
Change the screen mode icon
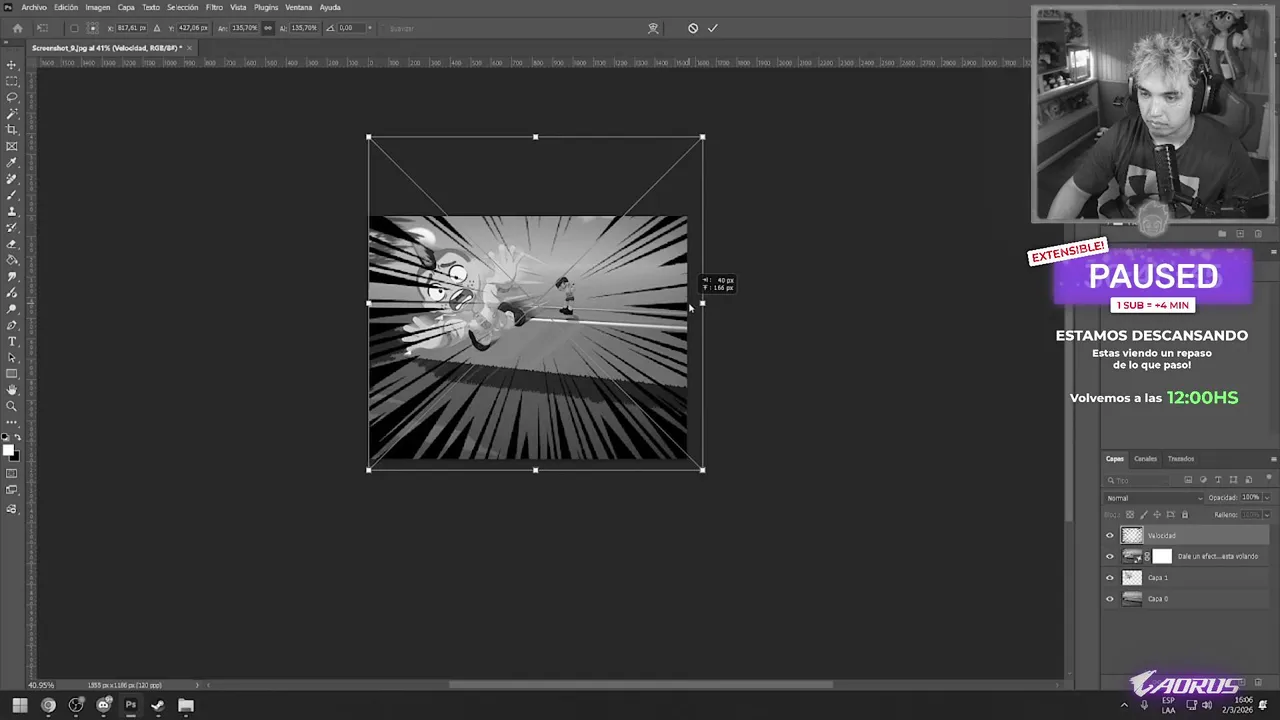pos(12,490)
